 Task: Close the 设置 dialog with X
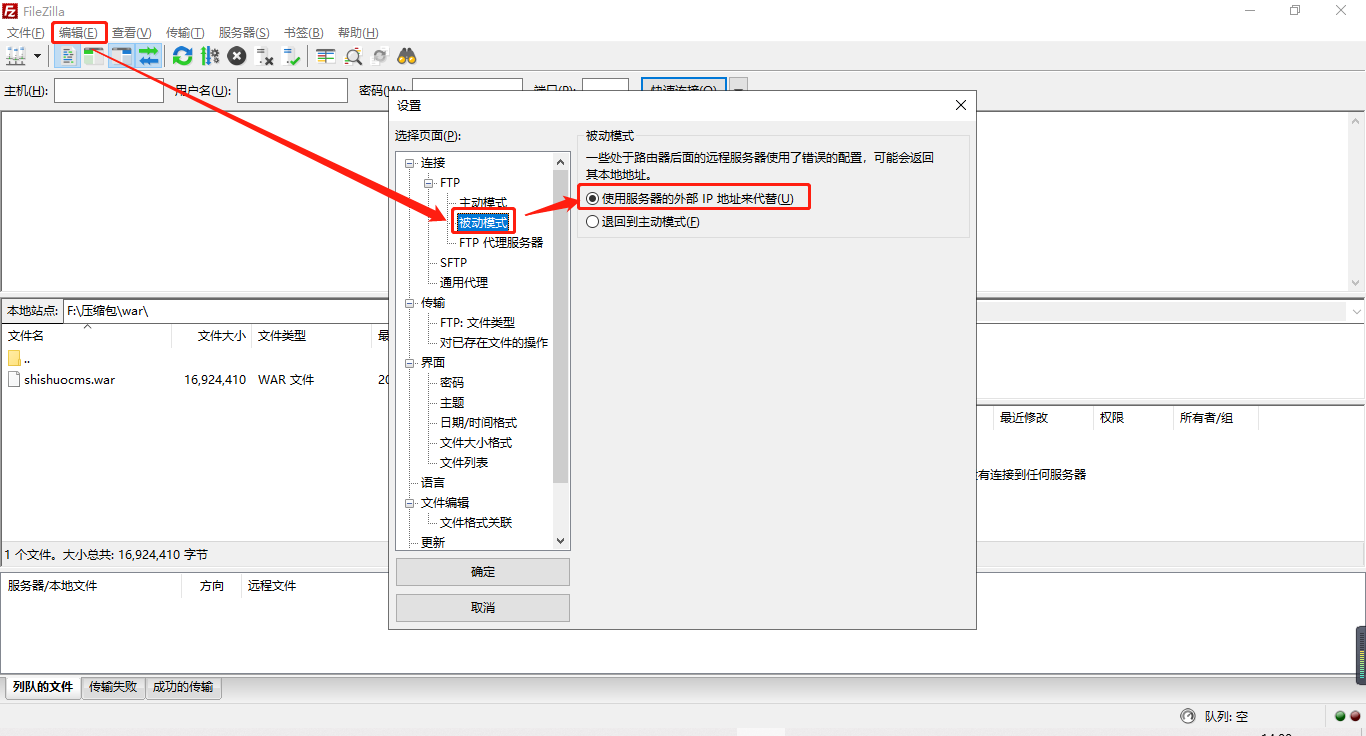(x=961, y=105)
